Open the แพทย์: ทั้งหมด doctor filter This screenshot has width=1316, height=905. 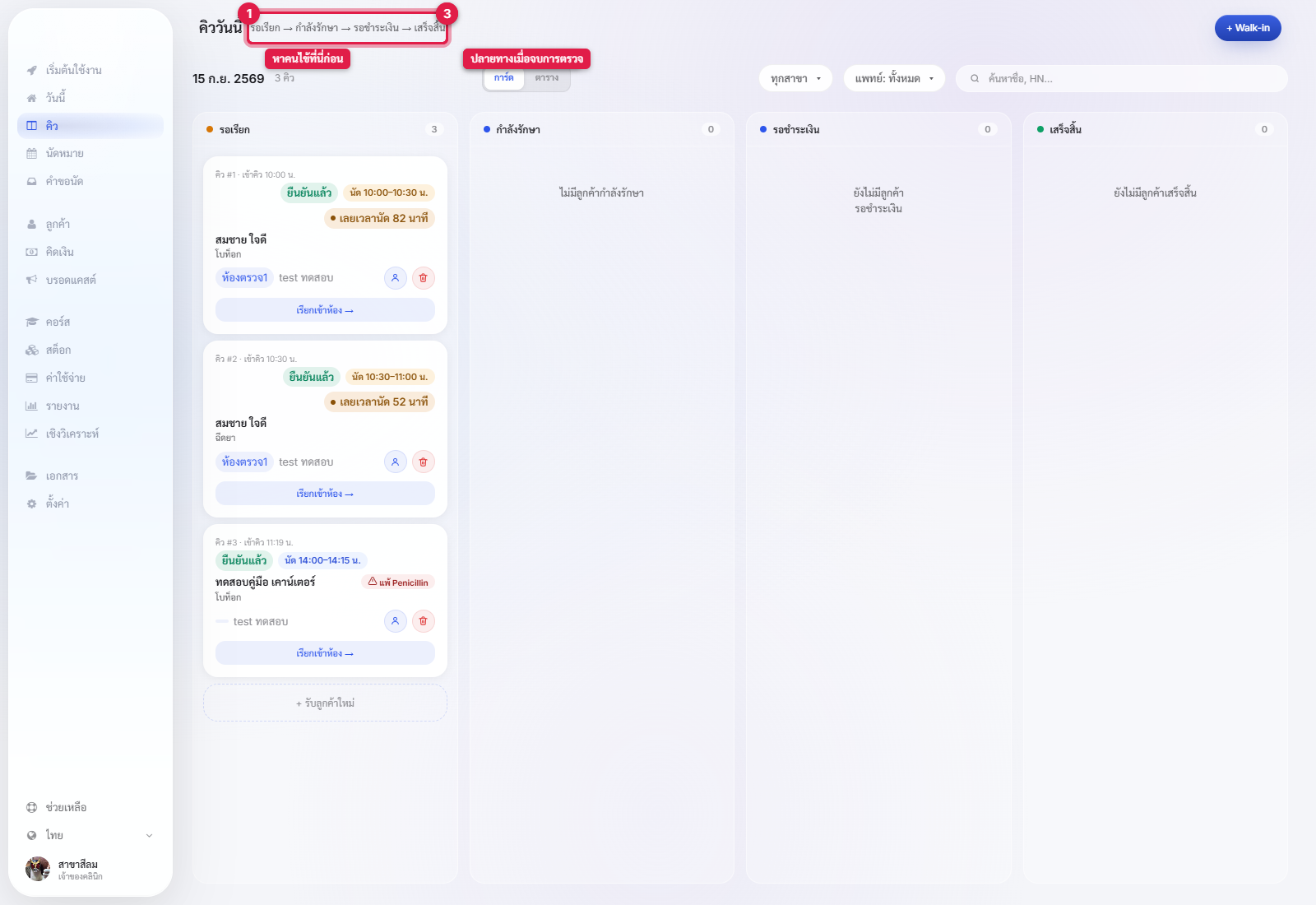click(894, 78)
